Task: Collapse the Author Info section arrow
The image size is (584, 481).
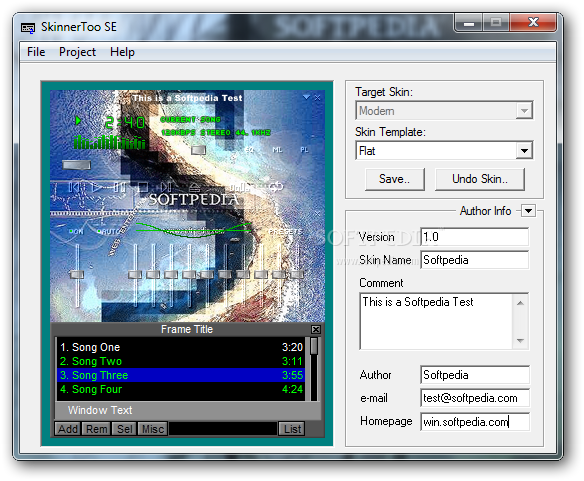Action: pyautogui.click(x=528, y=211)
